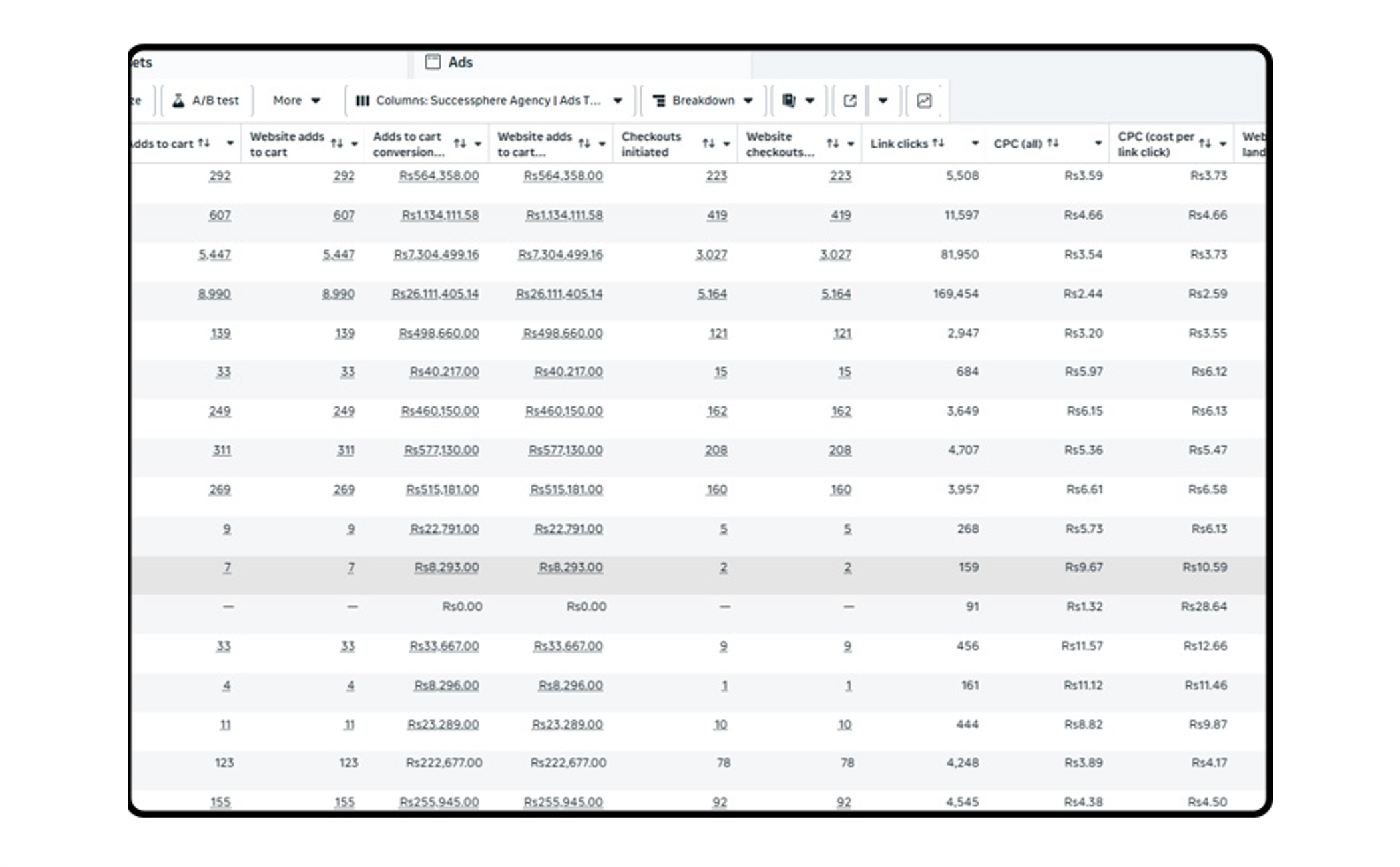Click the A/B test button
Image resolution: width=1400 pixels, height=867 pixels.
click(206, 101)
